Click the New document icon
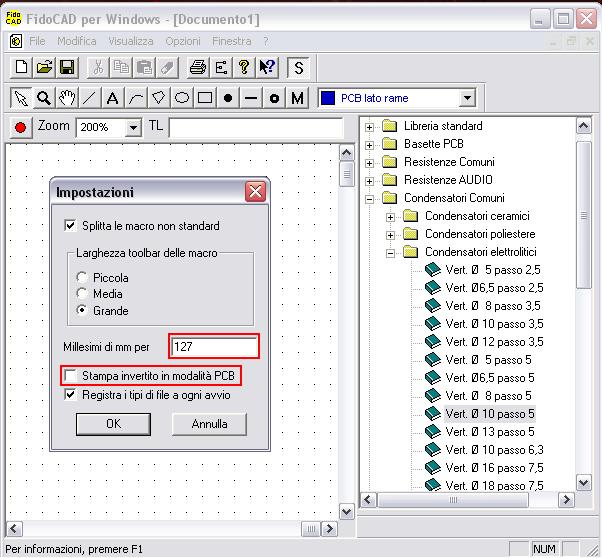 click(x=21, y=67)
